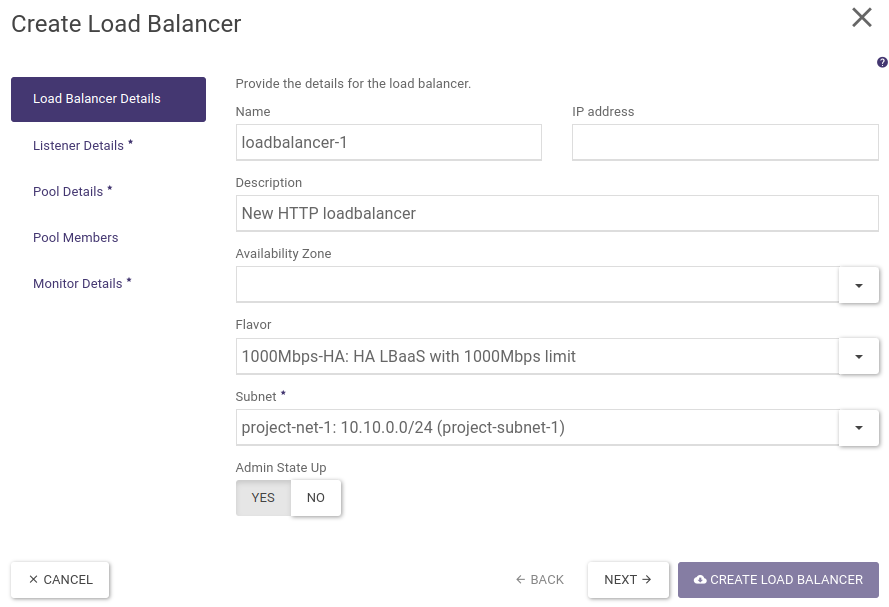Set Admin State Up to YES
This screenshot has height=607, width=889.
(x=263, y=498)
